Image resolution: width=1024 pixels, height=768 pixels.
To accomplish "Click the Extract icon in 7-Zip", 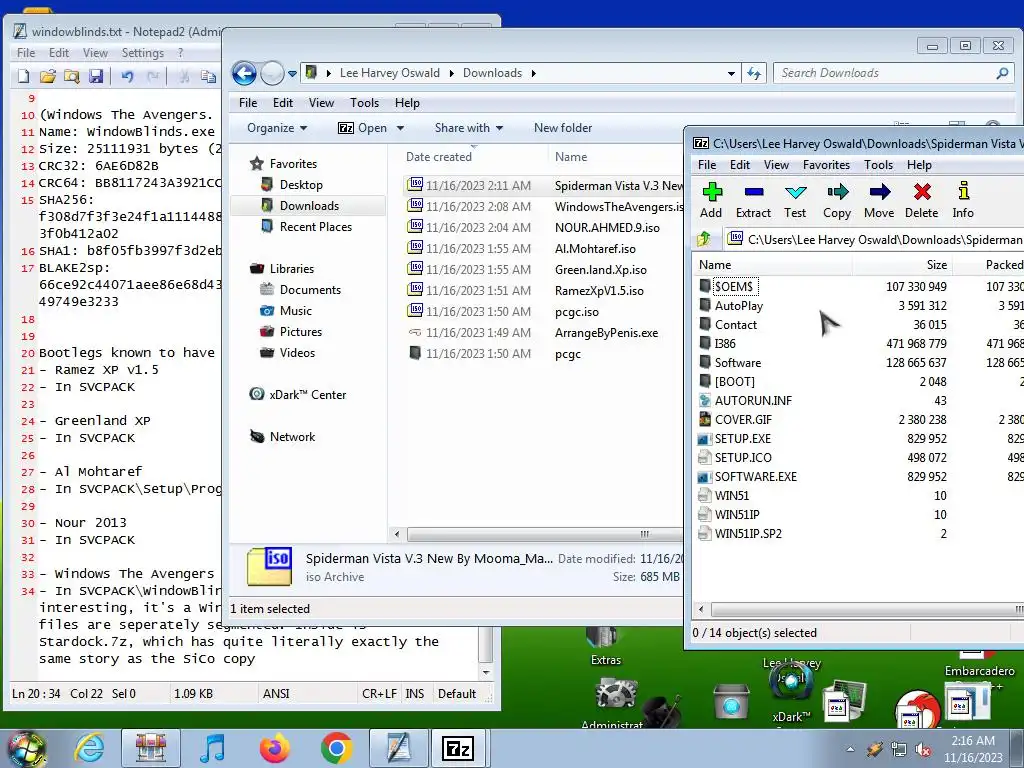I will point(754,200).
